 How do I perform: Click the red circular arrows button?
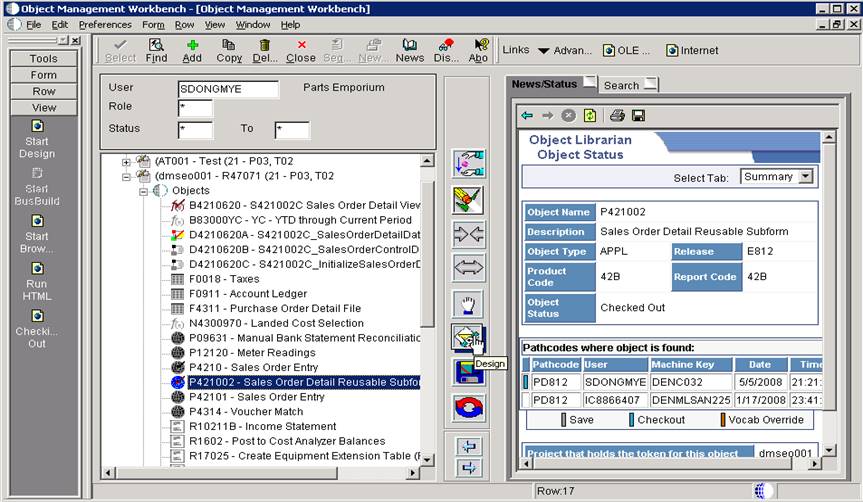(x=469, y=408)
